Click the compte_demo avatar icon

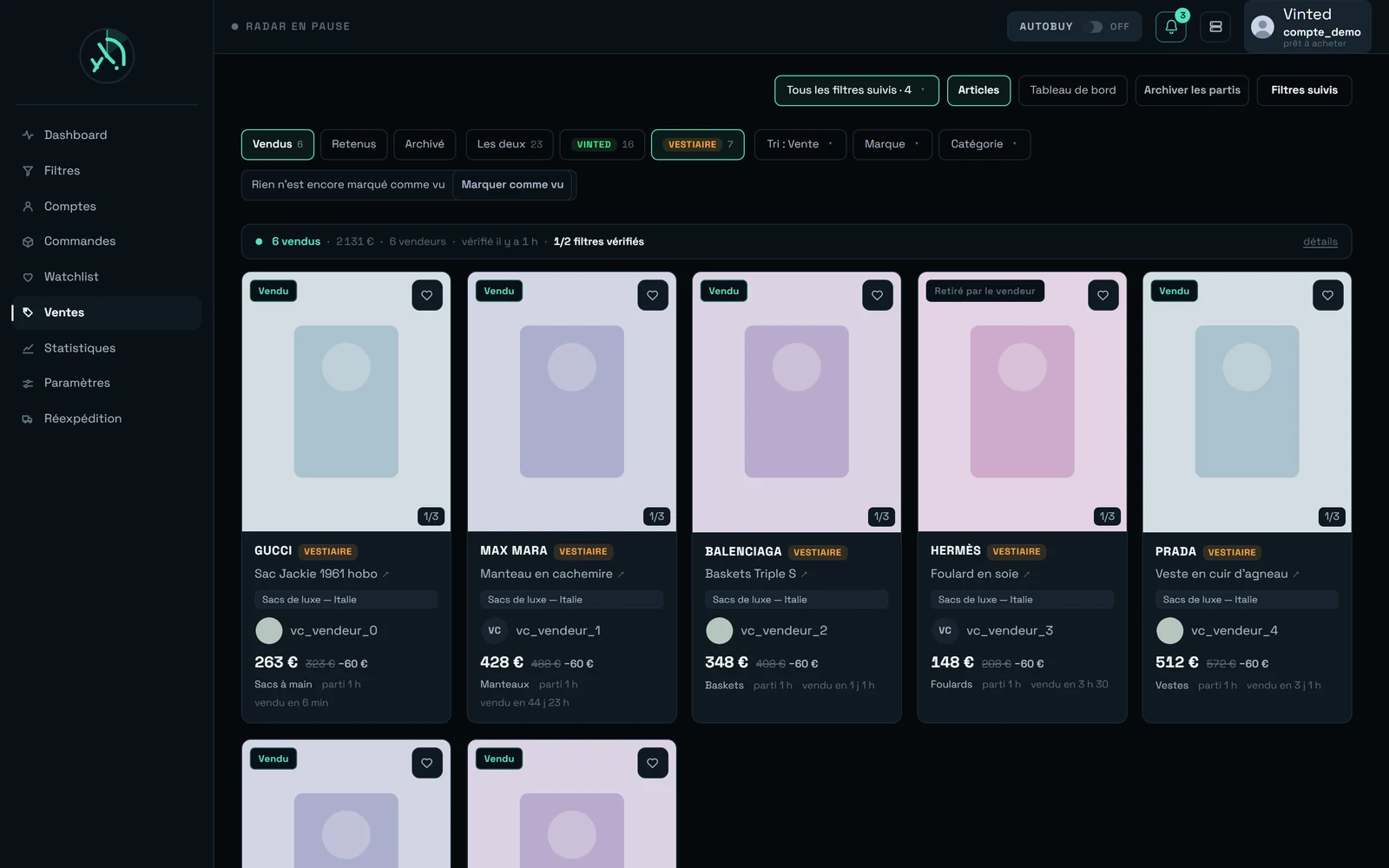pyautogui.click(x=1262, y=27)
